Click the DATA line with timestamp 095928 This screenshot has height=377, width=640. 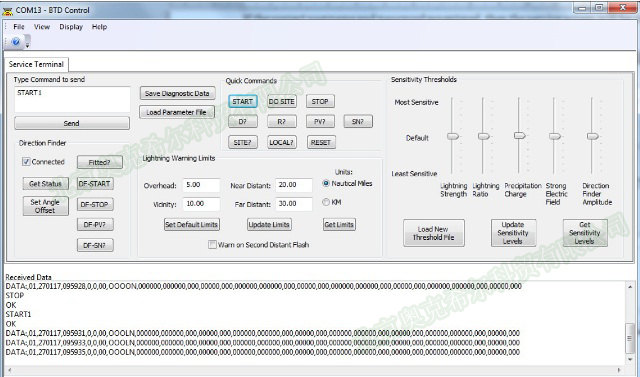coord(264,286)
